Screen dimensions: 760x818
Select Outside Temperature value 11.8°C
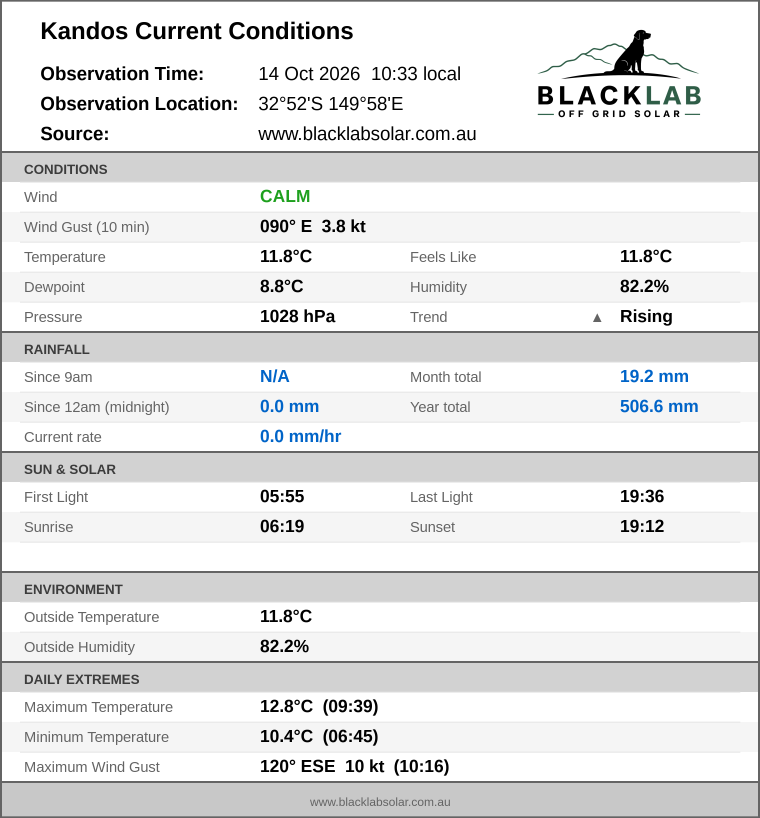pos(286,616)
